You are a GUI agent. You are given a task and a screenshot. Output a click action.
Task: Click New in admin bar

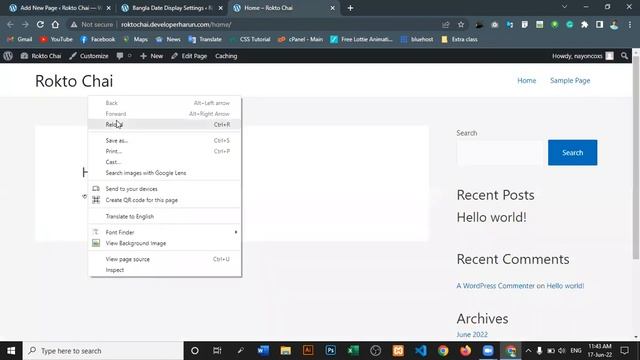pos(151,56)
